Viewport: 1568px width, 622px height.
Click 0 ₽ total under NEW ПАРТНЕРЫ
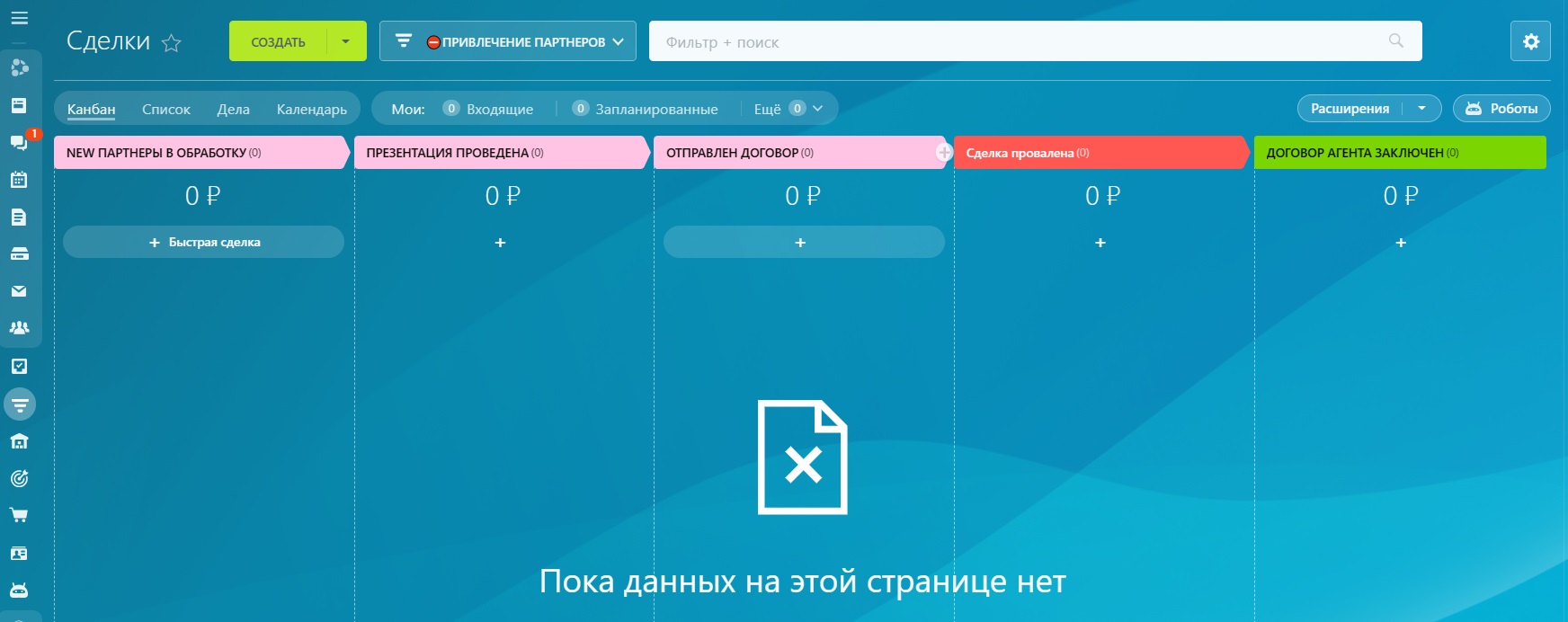pyautogui.click(x=202, y=196)
